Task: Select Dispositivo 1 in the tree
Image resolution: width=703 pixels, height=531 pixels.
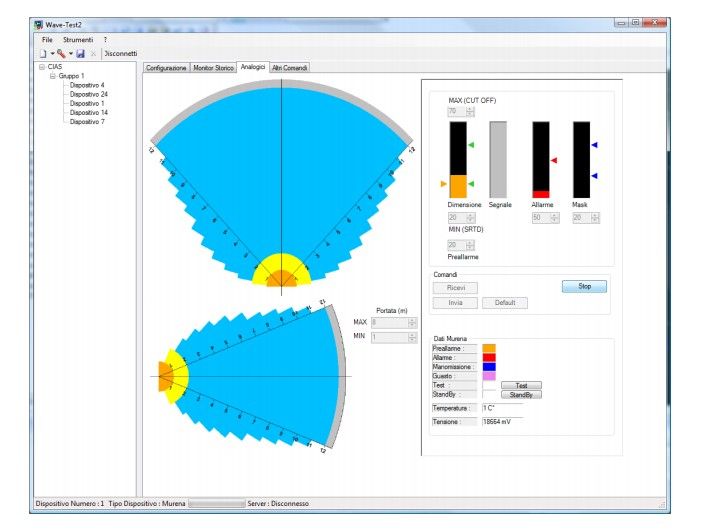Action: point(87,104)
